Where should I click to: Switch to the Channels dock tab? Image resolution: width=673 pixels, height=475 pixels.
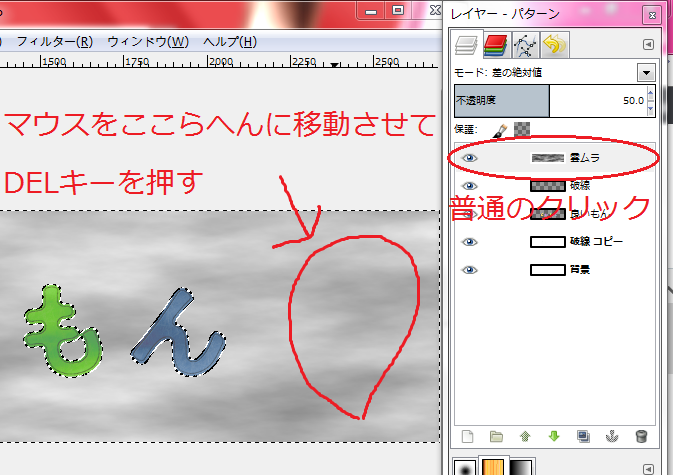coord(496,45)
